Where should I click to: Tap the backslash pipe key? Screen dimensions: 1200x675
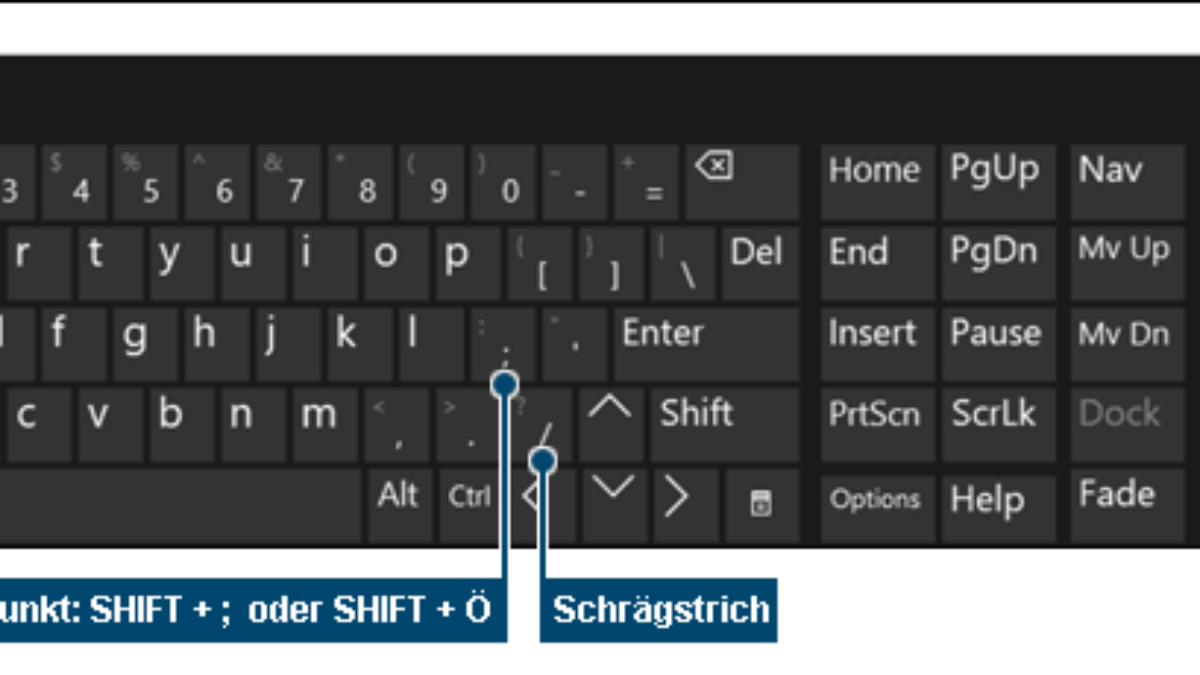click(x=683, y=263)
